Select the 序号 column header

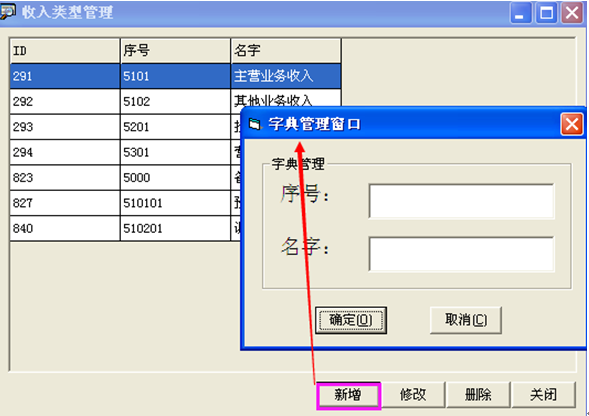tap(175, 51)
